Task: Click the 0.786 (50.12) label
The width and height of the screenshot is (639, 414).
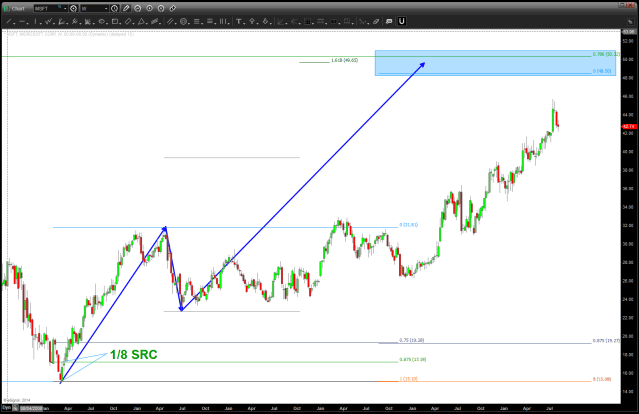Action: [x=606, y=54]
